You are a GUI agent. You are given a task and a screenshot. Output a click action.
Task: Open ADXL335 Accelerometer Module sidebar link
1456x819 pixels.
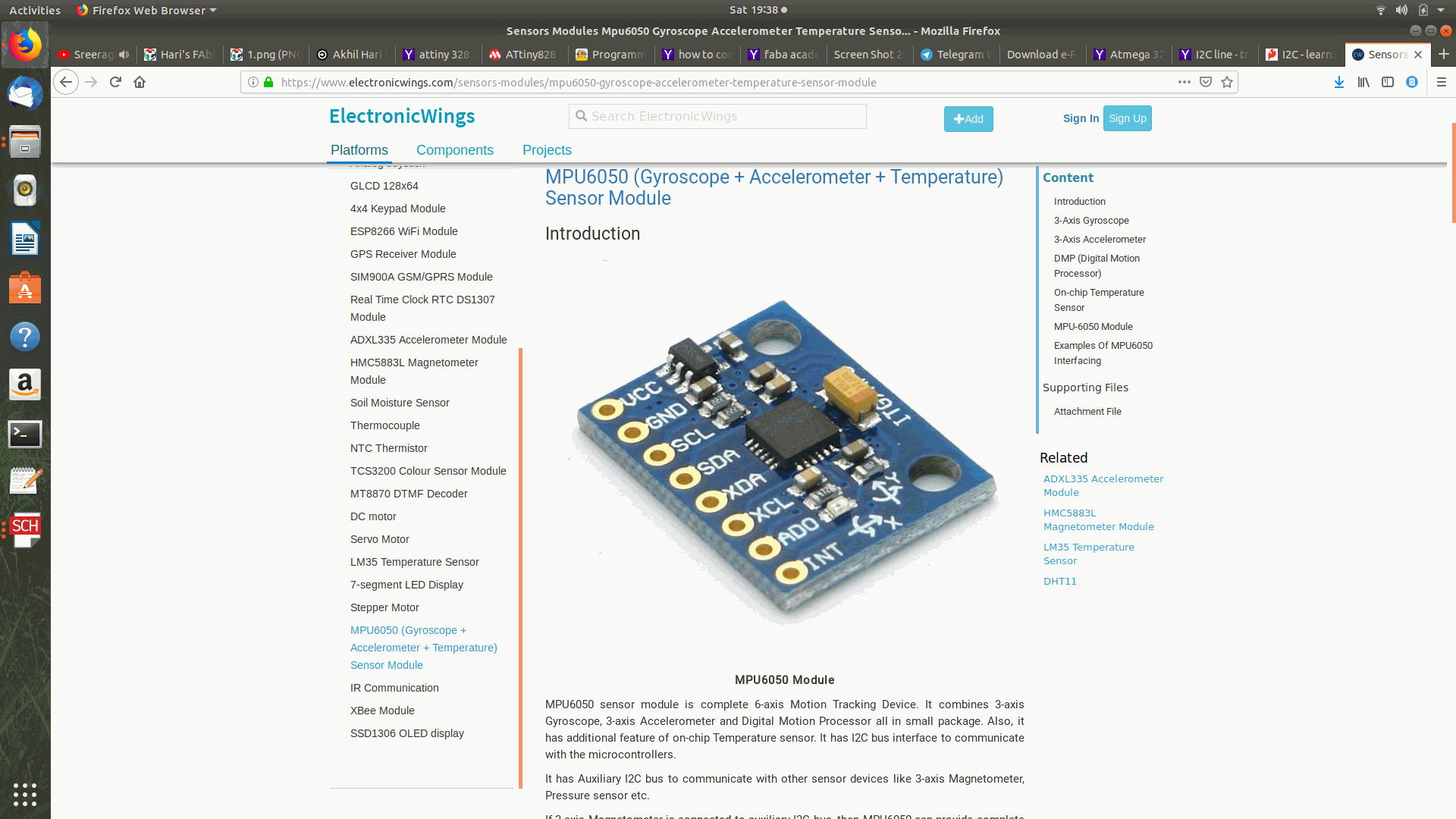pyautogui.click(x=428, y=340)
